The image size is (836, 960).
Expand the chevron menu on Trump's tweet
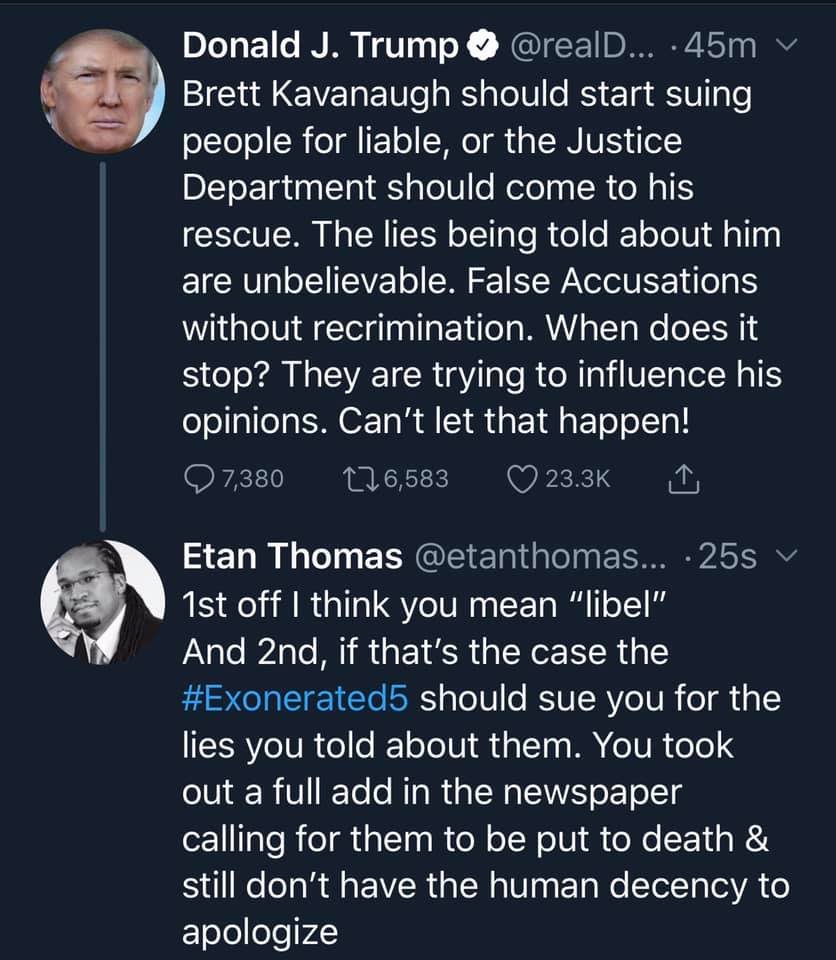click(x=787, y=45)
